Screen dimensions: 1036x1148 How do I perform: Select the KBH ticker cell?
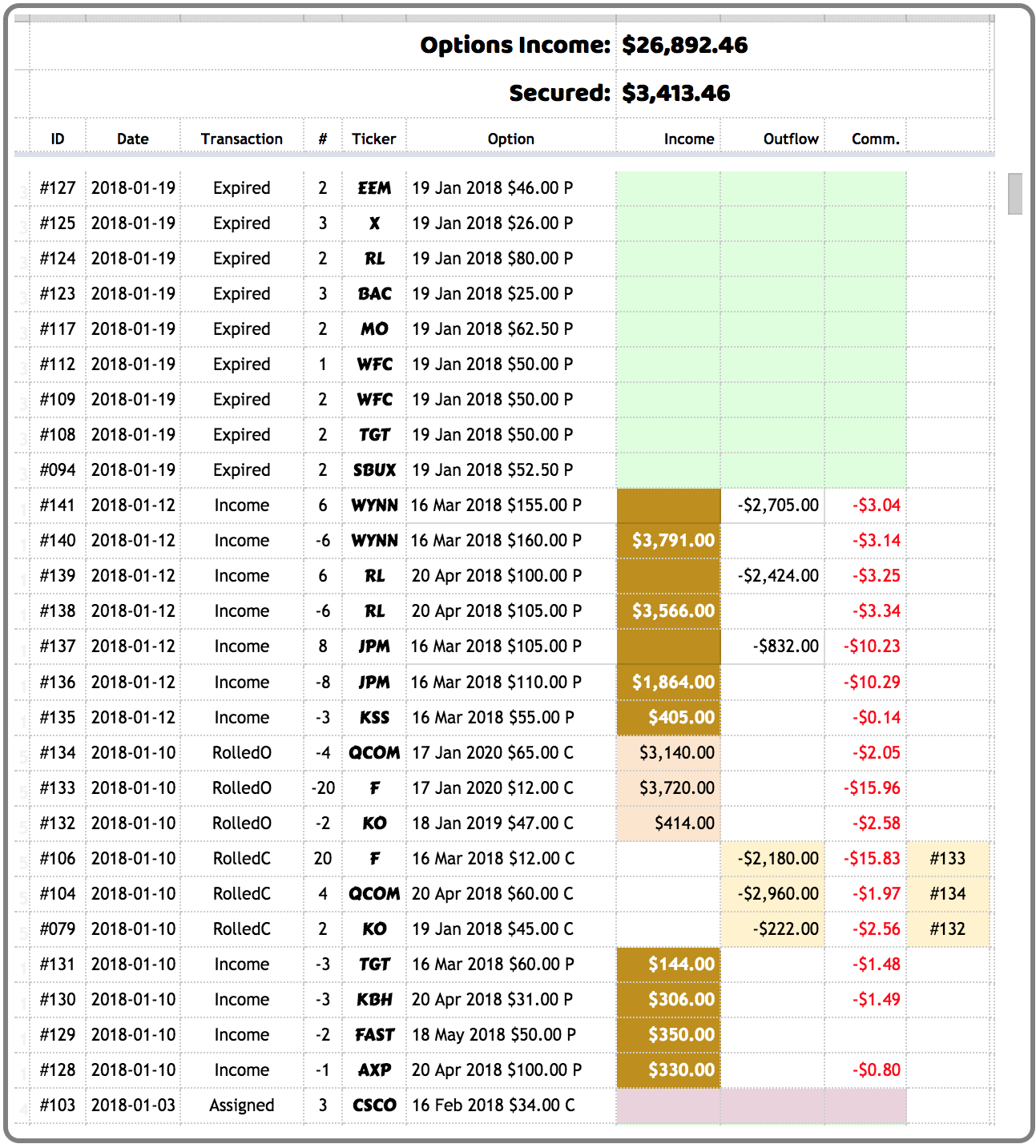click(x=374, y=1000)
